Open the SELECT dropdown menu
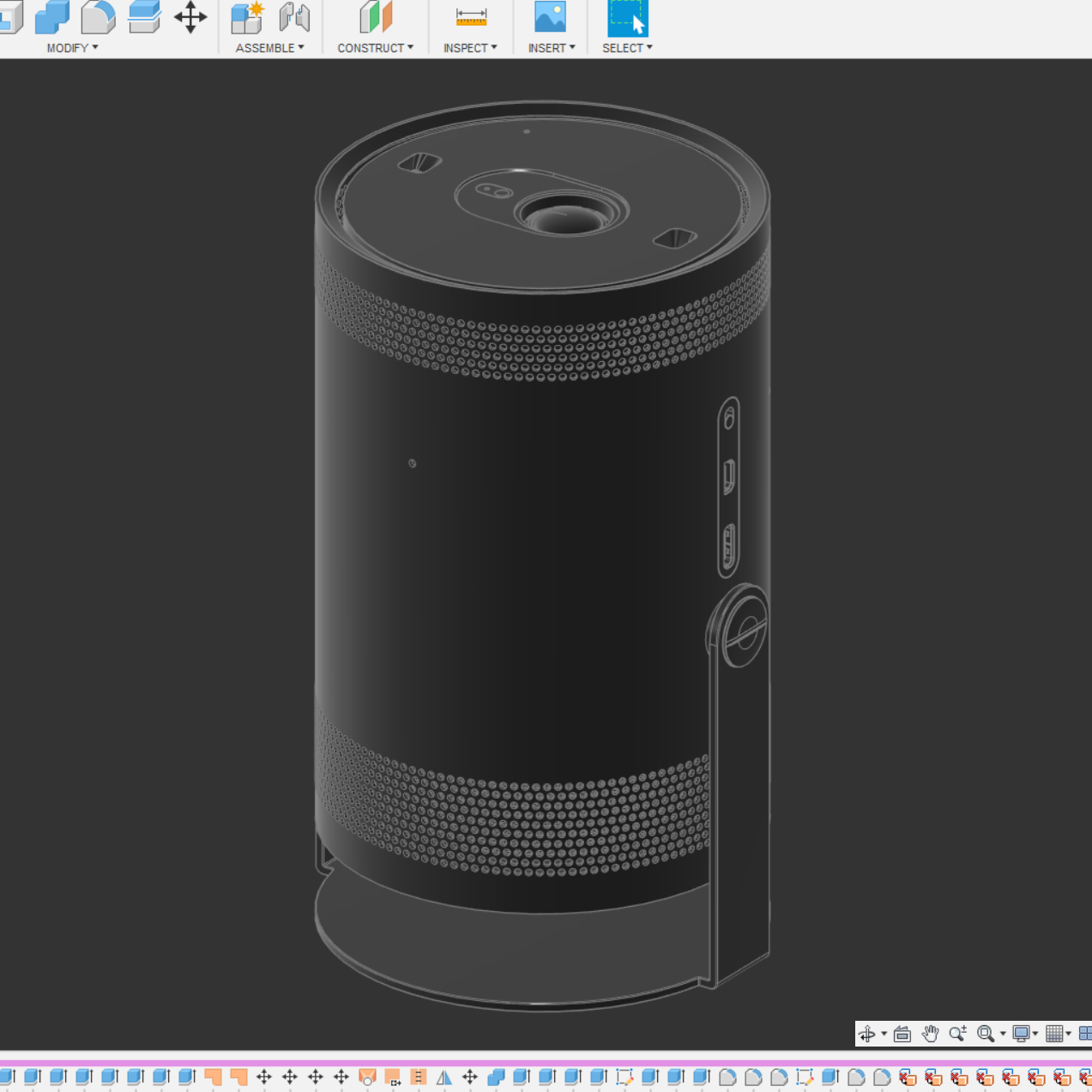Viewport: 1092px width, 1092px height. click(x=627, y=48)
